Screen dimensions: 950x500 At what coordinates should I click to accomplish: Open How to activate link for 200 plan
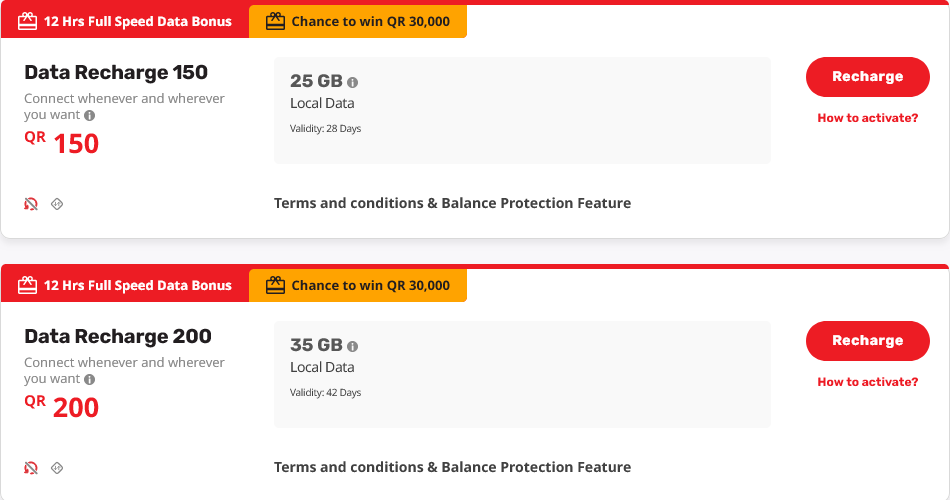pos(867,382)
